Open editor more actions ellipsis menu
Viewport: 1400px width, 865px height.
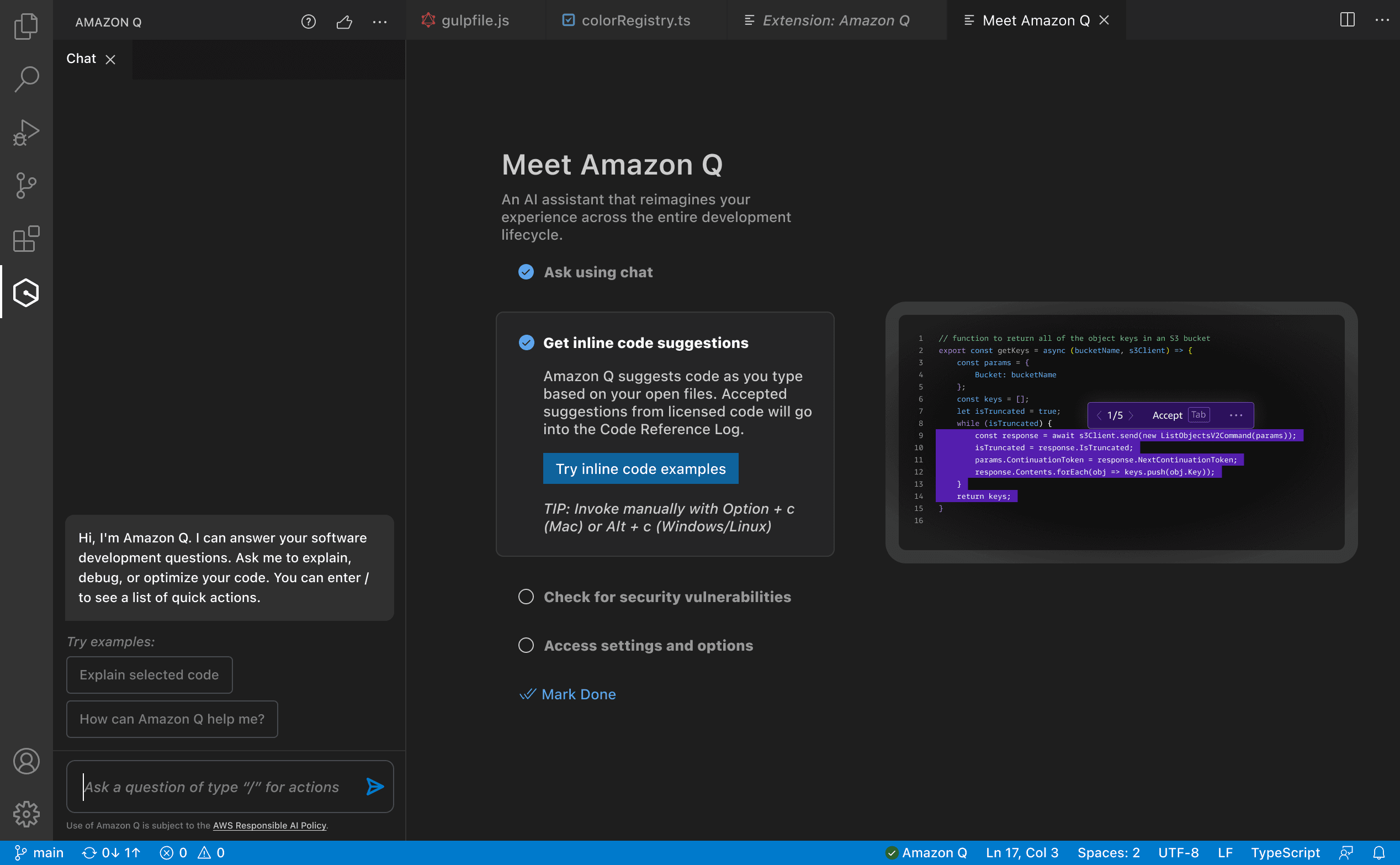point(1382,20)
